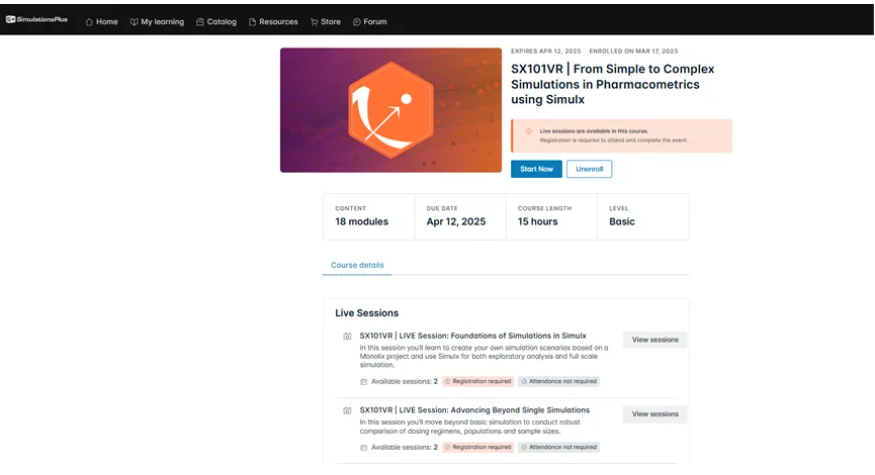Click first session's Registration required badge
This screenshot has height=475, width=875.
click(x=478, y=381)
